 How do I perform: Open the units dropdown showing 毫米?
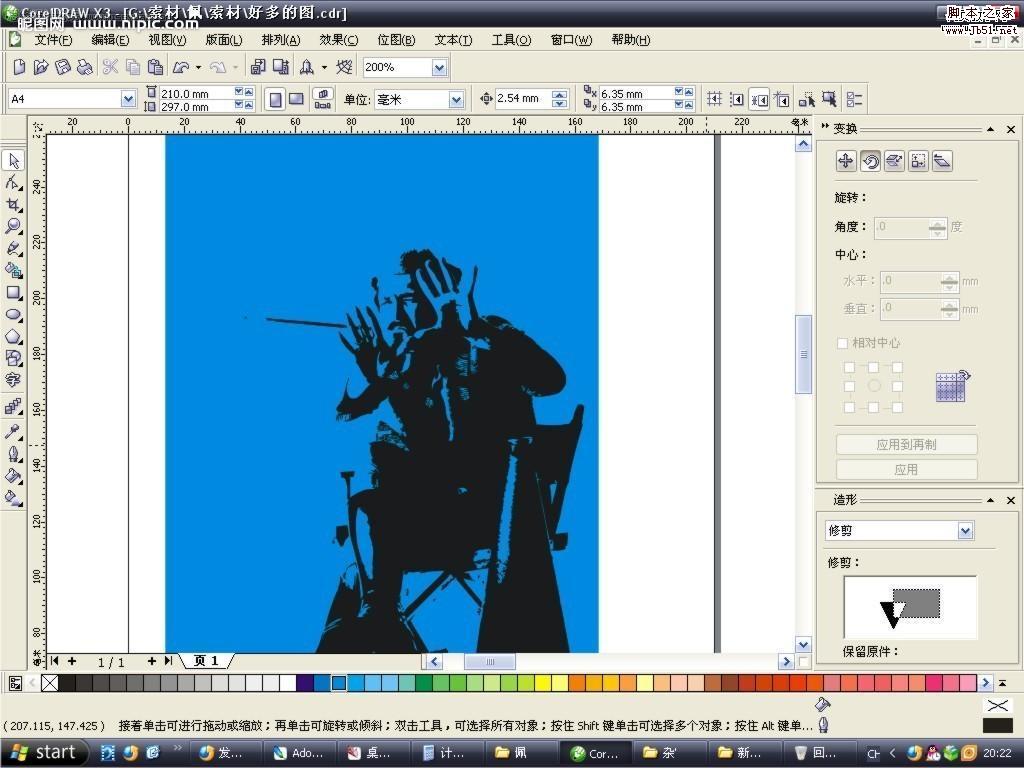pyautogui.click(x=456, y=100)
